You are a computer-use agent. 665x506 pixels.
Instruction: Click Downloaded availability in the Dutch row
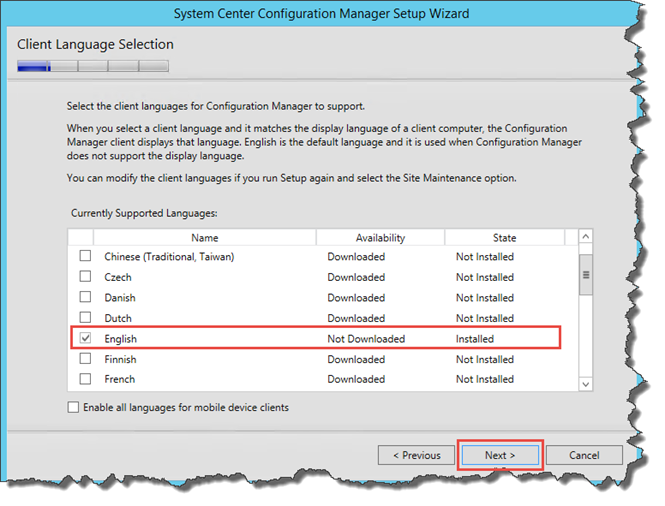tap(356, 318)
